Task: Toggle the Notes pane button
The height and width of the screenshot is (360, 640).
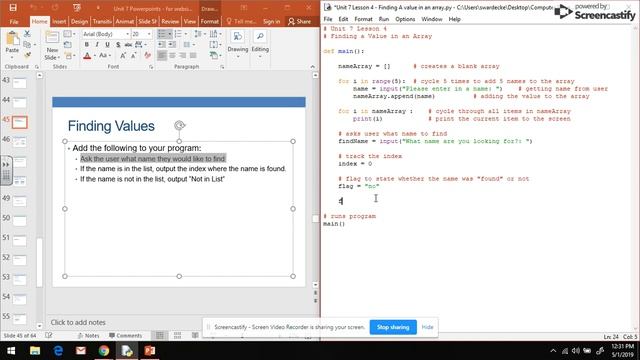Action: [x=89, y=336]
